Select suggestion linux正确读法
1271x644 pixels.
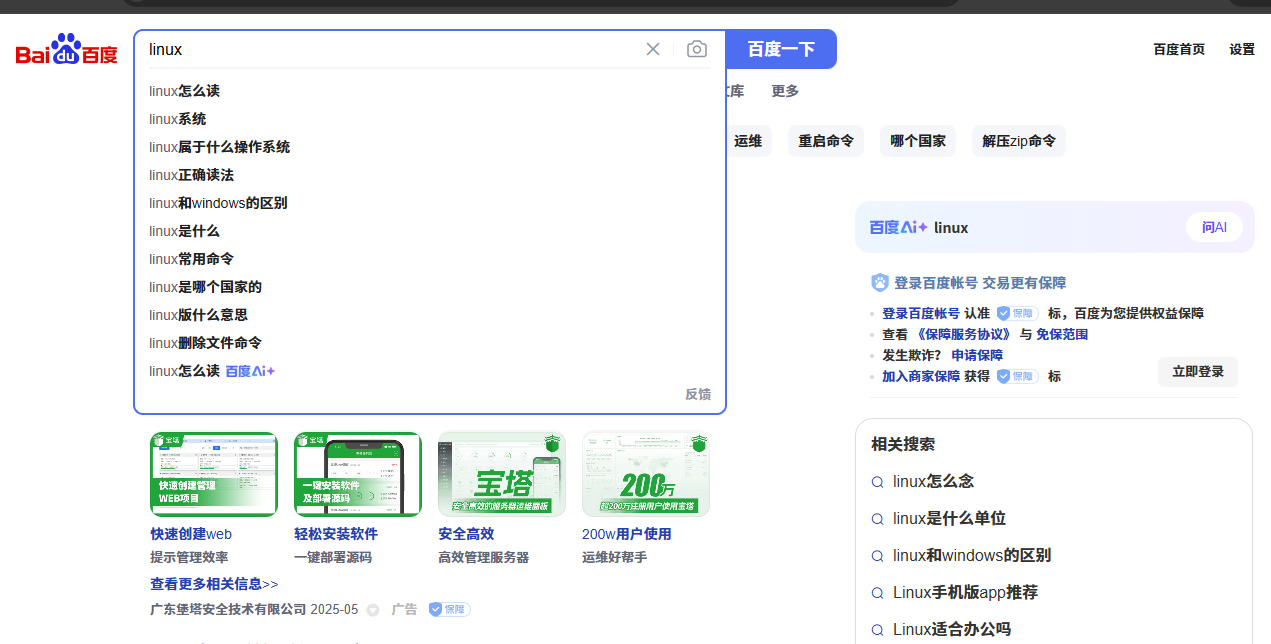tap(192, 175)
